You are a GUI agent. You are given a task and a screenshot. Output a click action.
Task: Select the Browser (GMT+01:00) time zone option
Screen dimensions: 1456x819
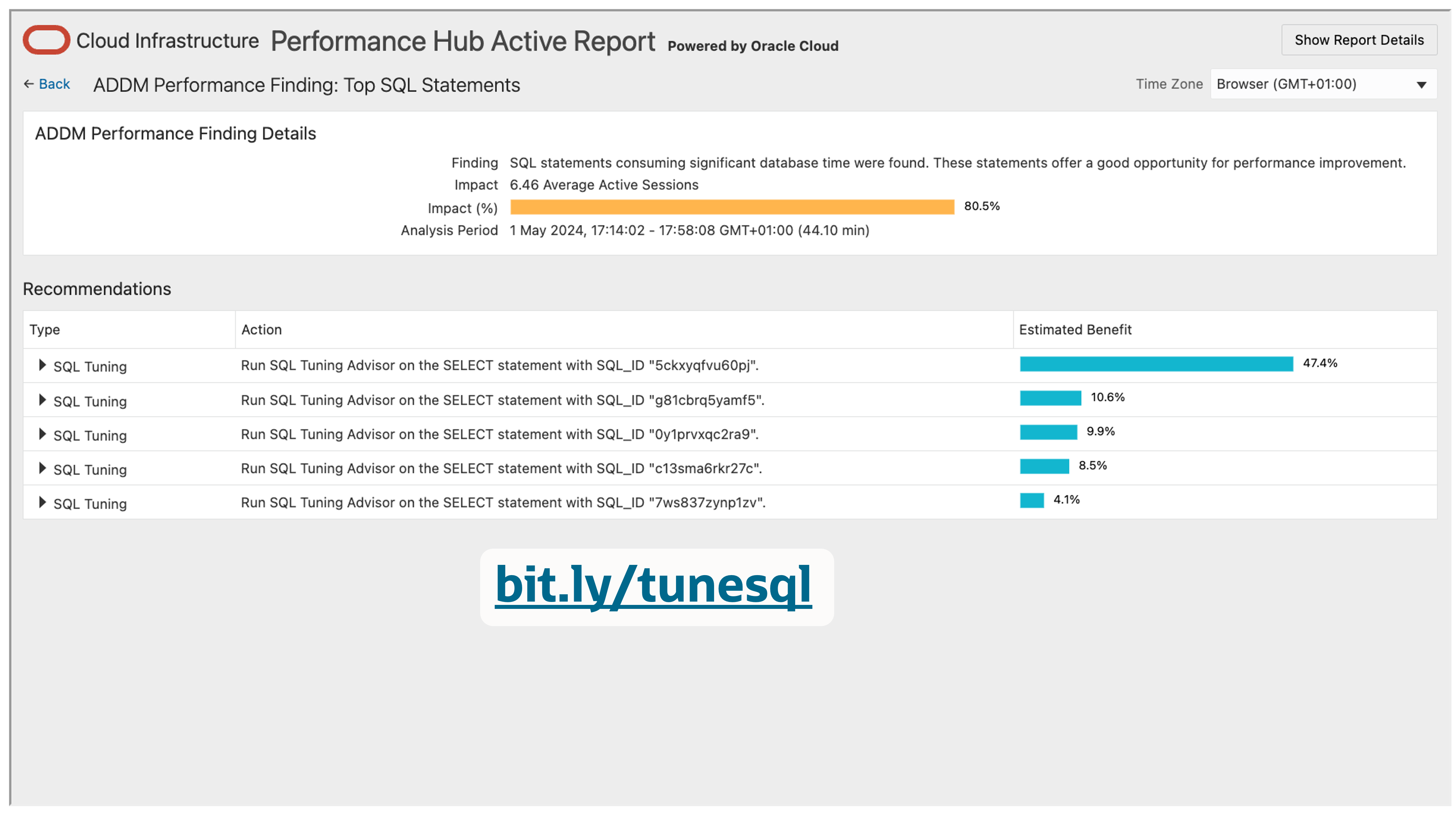pos(1286,84)
